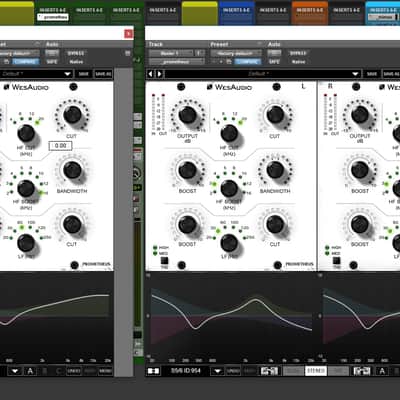Screen dimensions: 400x400
Task: Open INSERTS A-E header on the orange track
Action: 310,10
